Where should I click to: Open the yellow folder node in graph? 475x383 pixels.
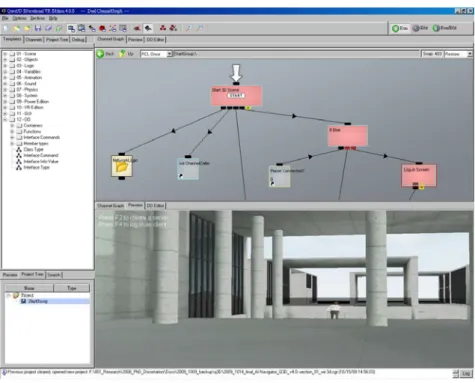coord(122,166)
